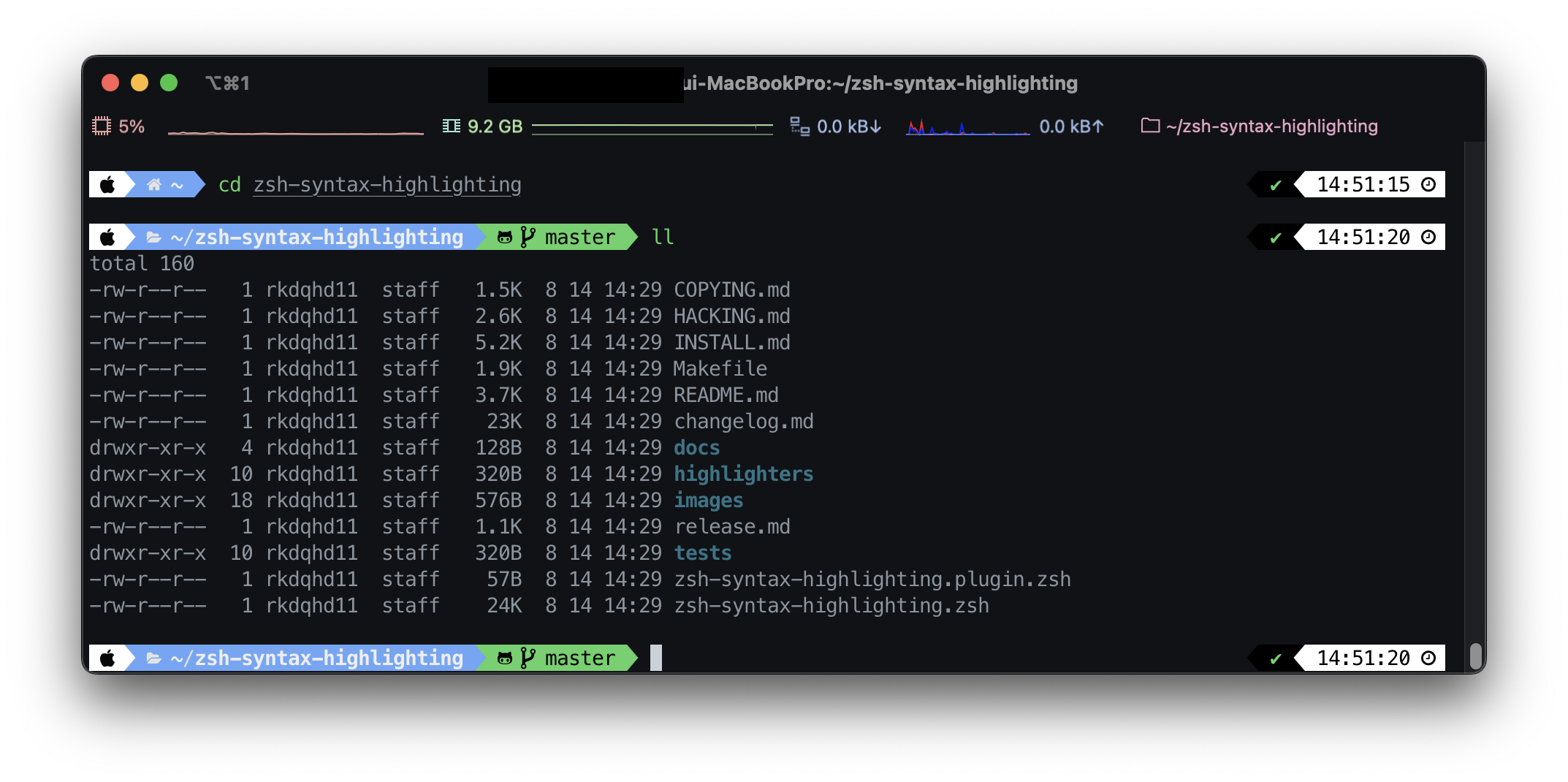Click the 9.2 GB memory value
Image resolution: width=1568 pixels, height=782 pixels.
(495, 126)
